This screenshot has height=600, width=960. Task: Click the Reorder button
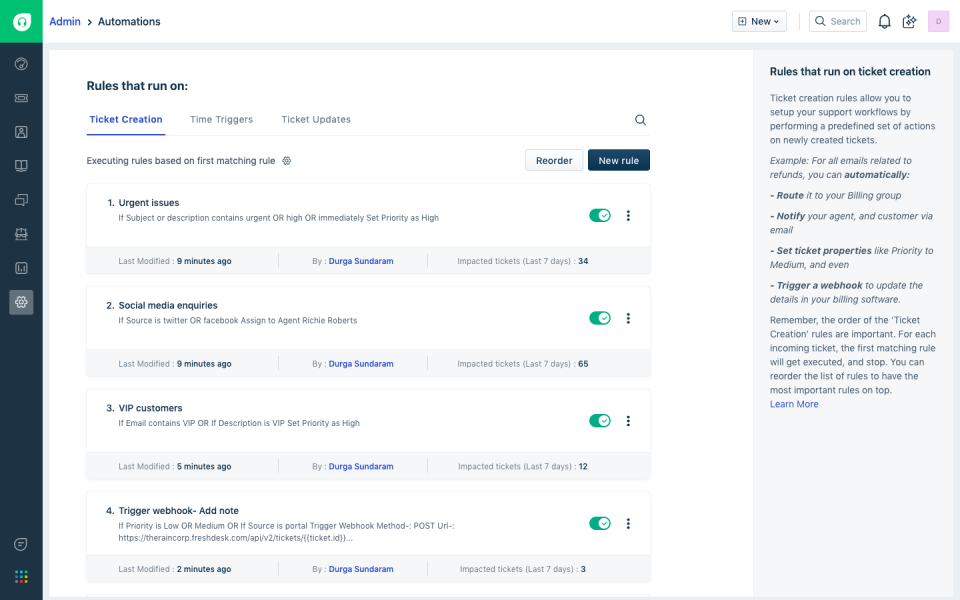(x=554, y=160)
